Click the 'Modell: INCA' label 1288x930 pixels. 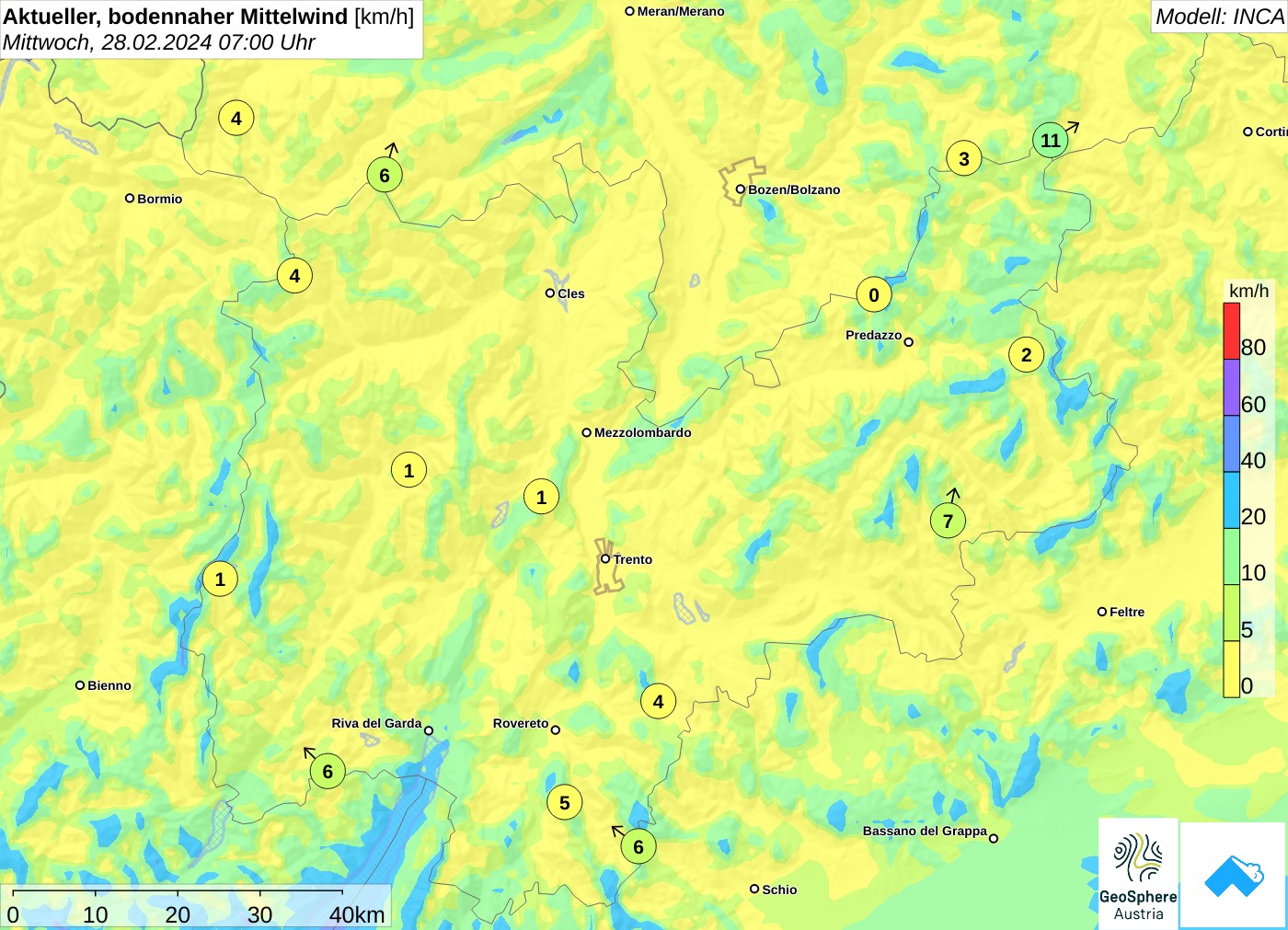(x=1219, y=17)
